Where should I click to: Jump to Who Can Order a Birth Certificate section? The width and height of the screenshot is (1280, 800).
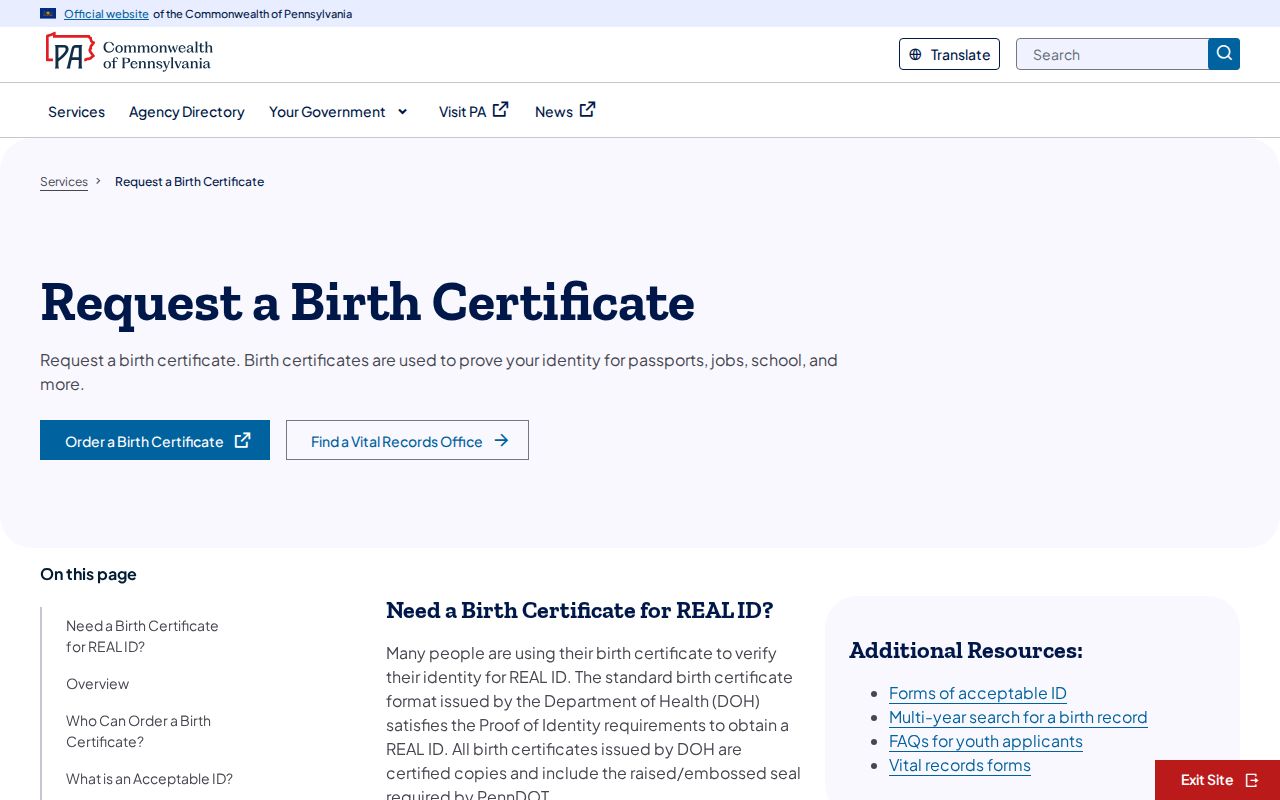(x=138, y=731)
